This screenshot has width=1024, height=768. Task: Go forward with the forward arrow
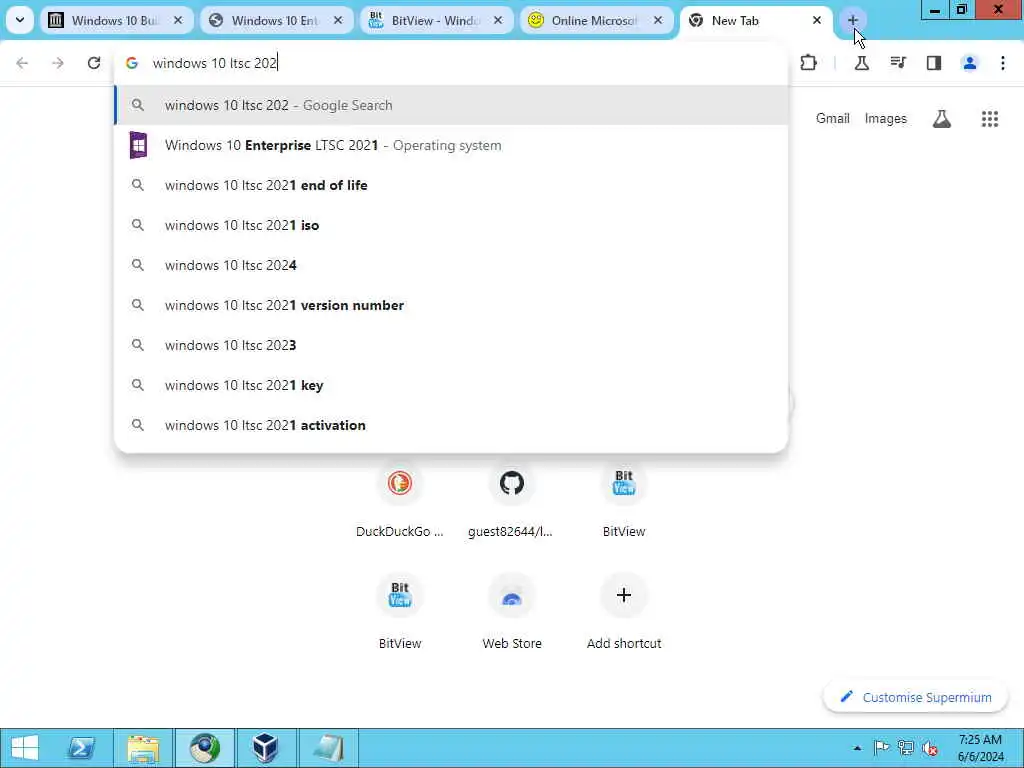point(58,63)
